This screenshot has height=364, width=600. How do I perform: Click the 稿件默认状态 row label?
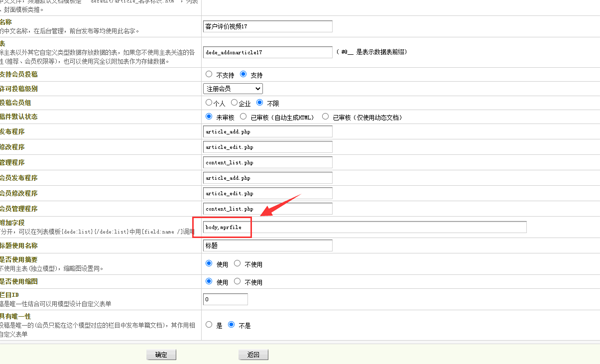click(x=19, y=117)
